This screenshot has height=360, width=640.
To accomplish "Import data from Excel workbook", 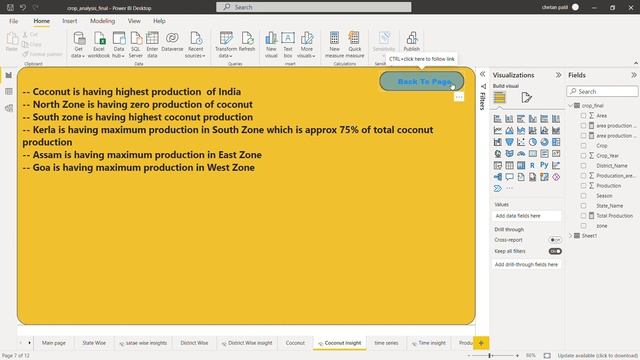I will tap(99, 45).
